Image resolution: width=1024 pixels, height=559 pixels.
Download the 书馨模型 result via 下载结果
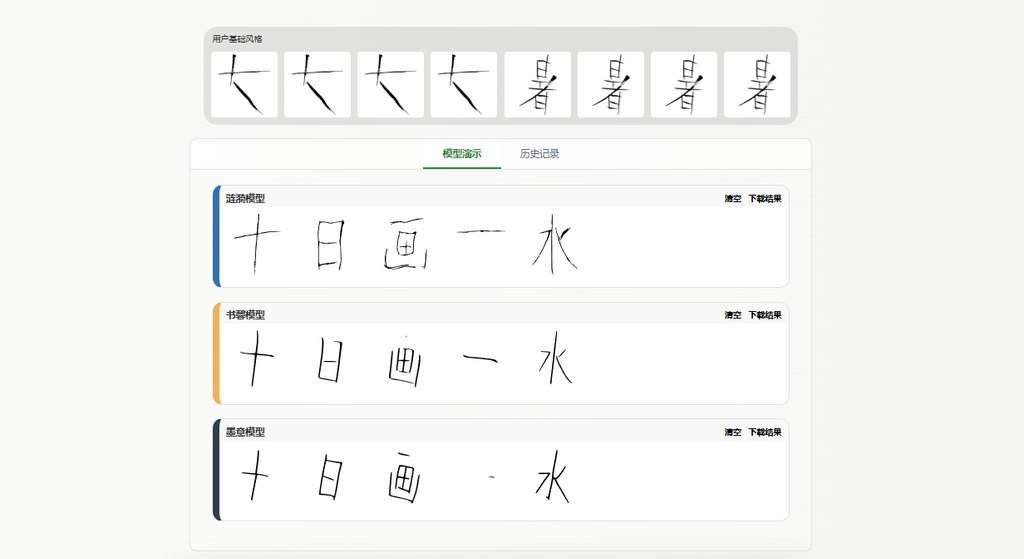[x=765, y=315]
